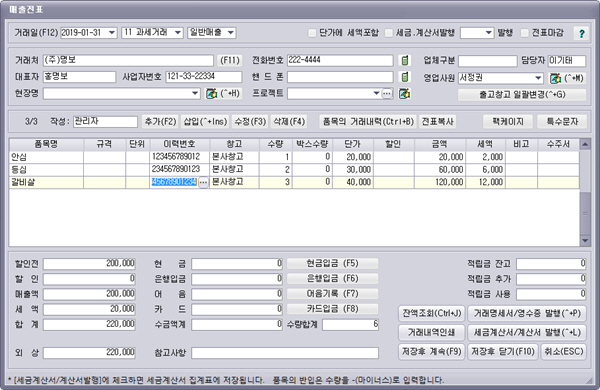Open the 11 과세거래 dropdown
The width and height of the screenshot is (600, 390).
coord(178,33)
